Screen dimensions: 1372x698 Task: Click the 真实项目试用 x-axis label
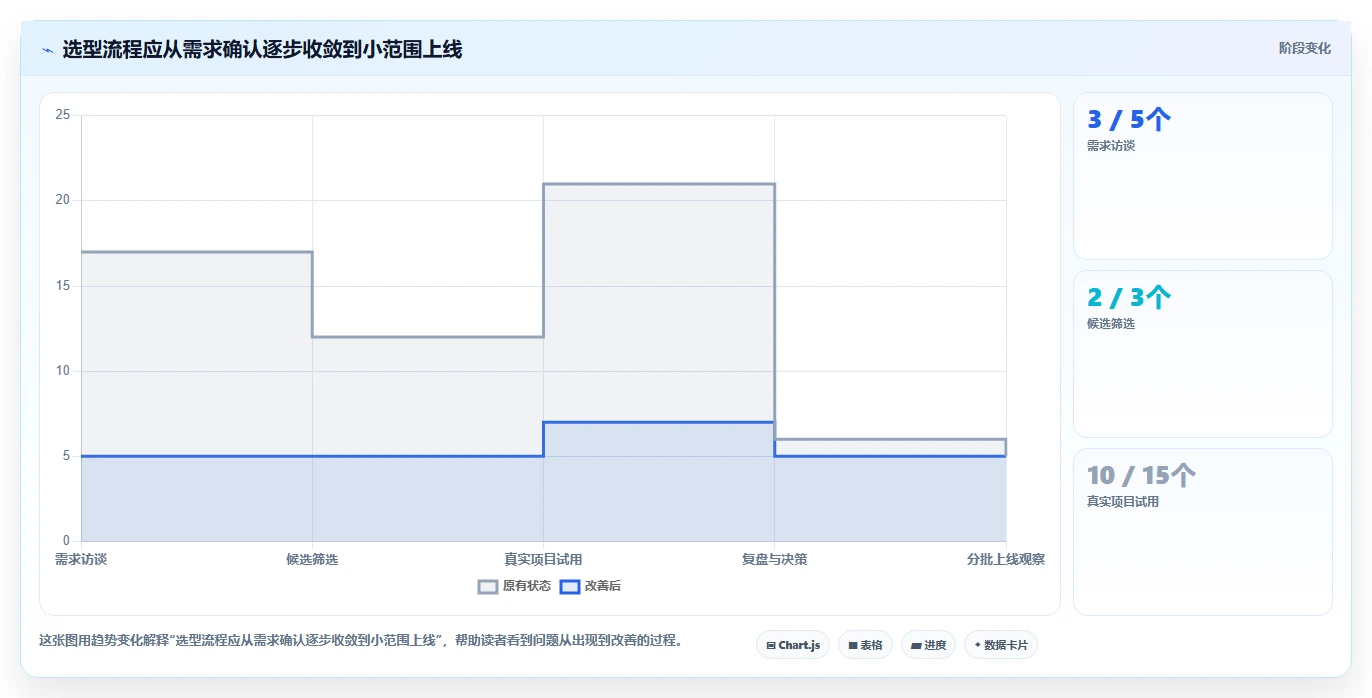coord(543,560)
